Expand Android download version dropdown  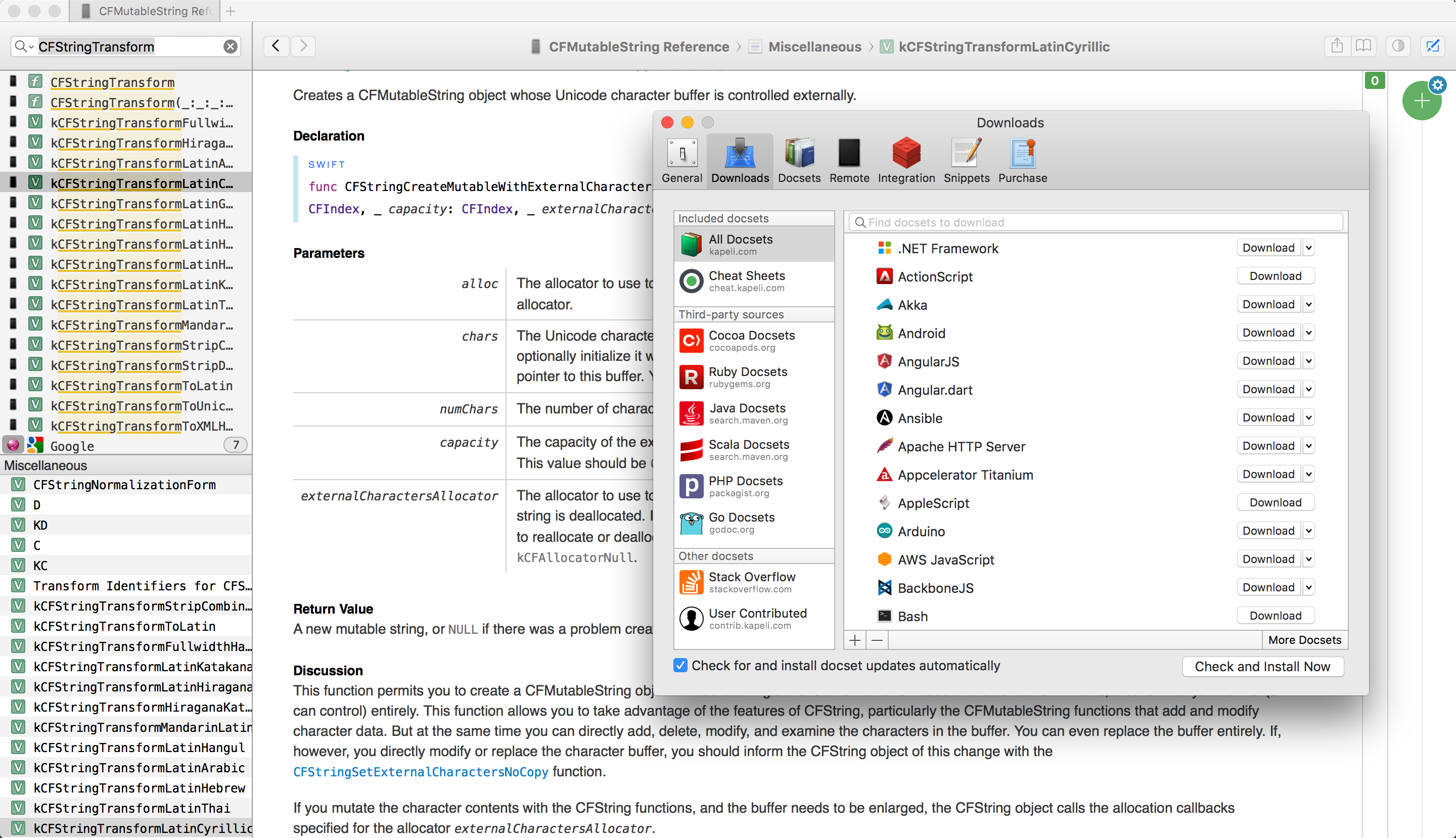tap(1308, 333)
